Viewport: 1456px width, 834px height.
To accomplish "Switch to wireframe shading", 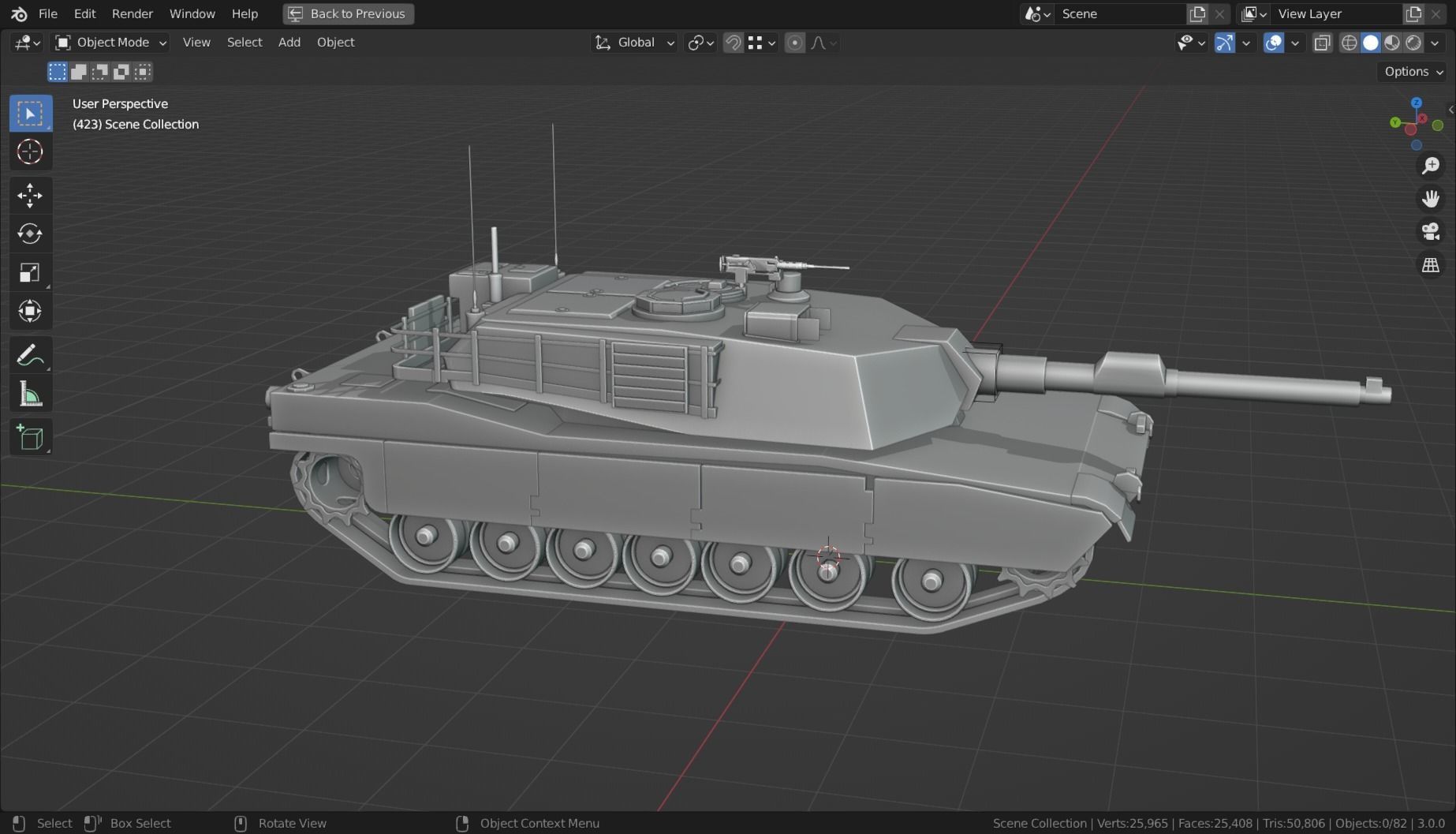I will coord(1350,43).
